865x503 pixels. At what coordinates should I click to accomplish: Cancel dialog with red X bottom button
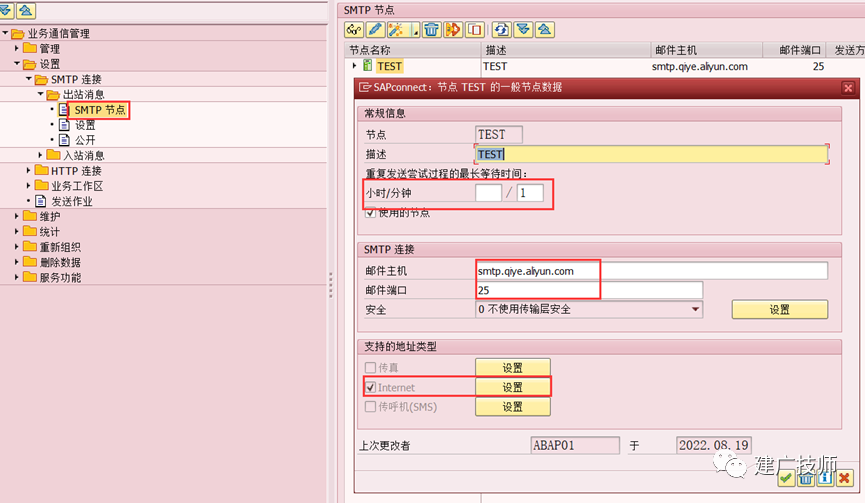[x=844, y=478]
